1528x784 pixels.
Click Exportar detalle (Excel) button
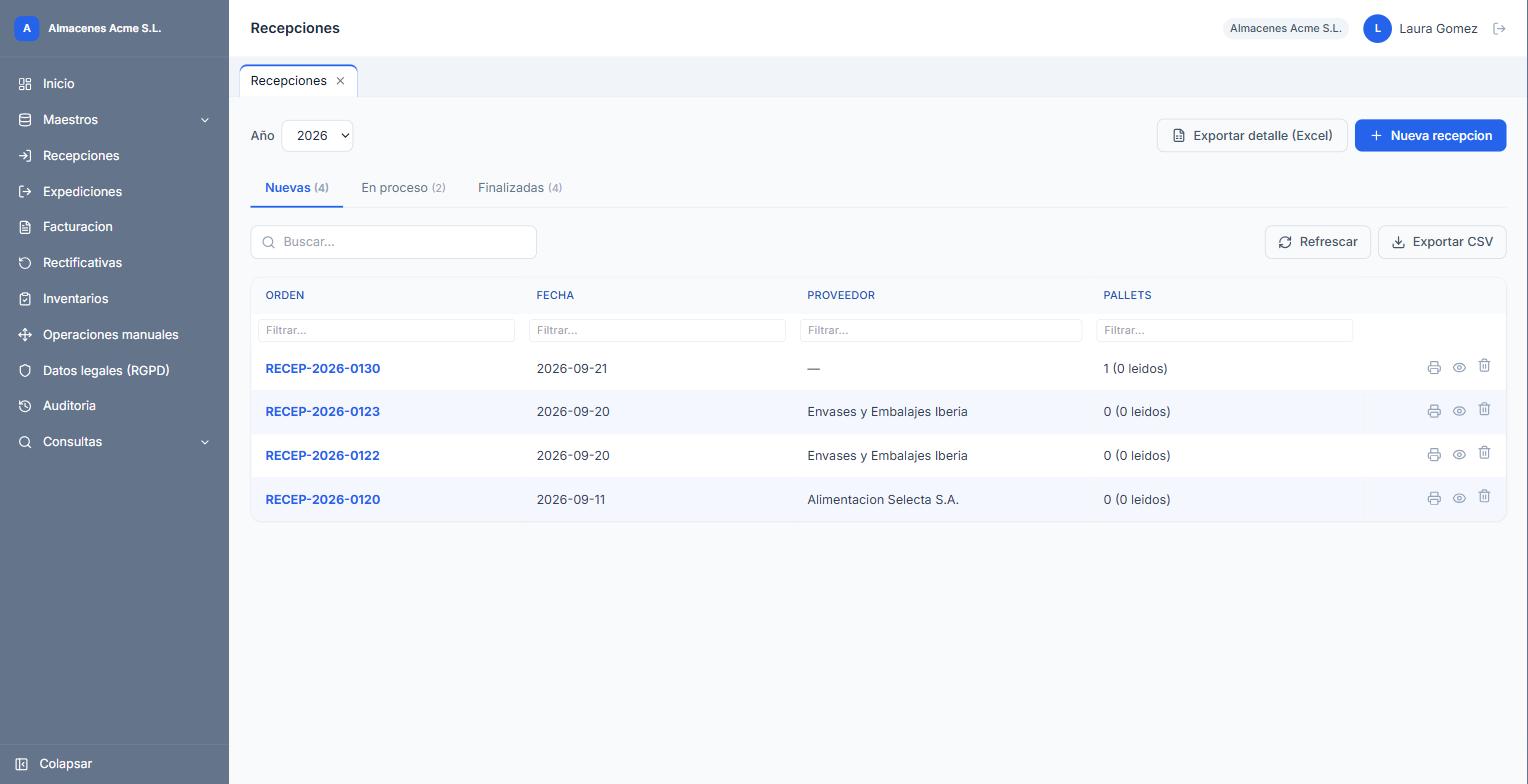(1252, 136)
